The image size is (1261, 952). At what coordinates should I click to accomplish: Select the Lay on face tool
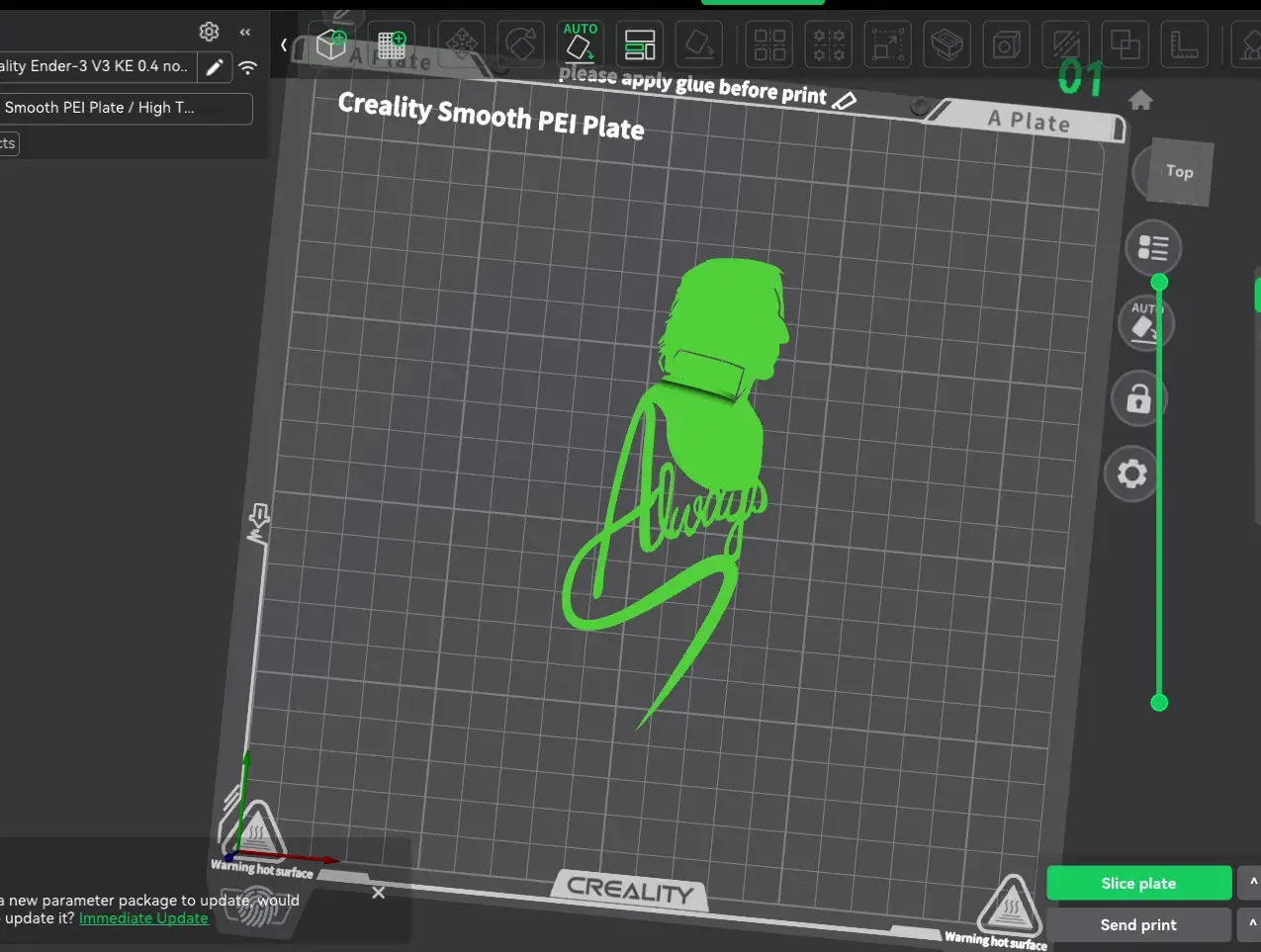(x=699, y=44)
